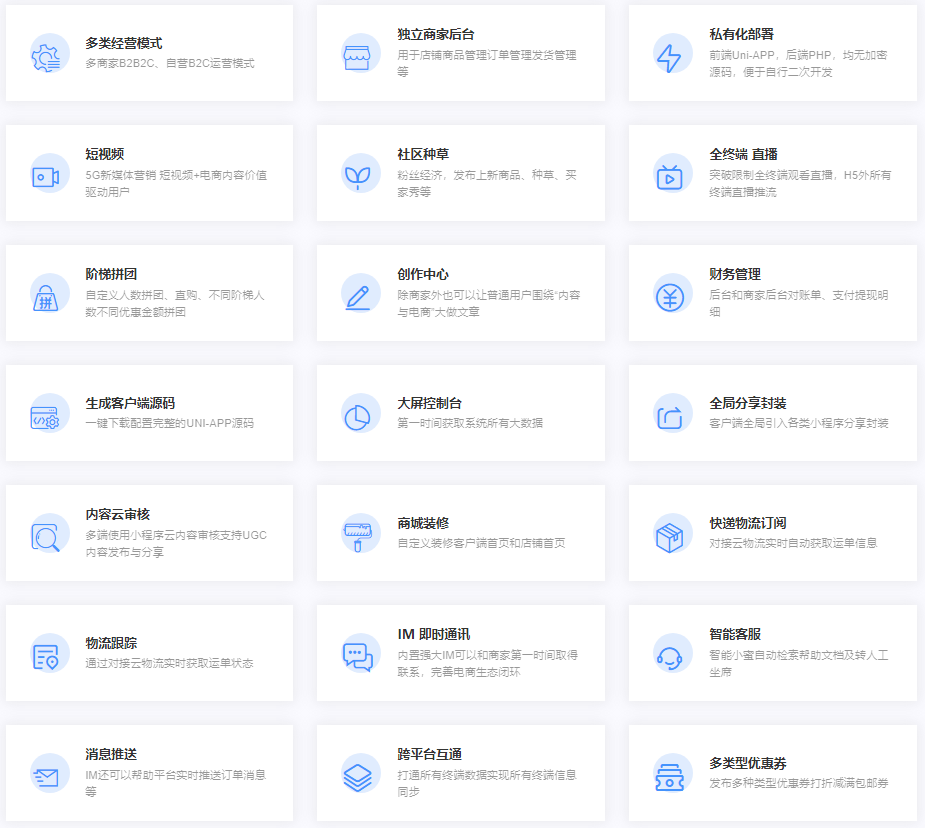This screenshot has width=925, height=828.
Task: Click the description 自定义装修客户端首页和店铺首页
Action: [481, 543]
